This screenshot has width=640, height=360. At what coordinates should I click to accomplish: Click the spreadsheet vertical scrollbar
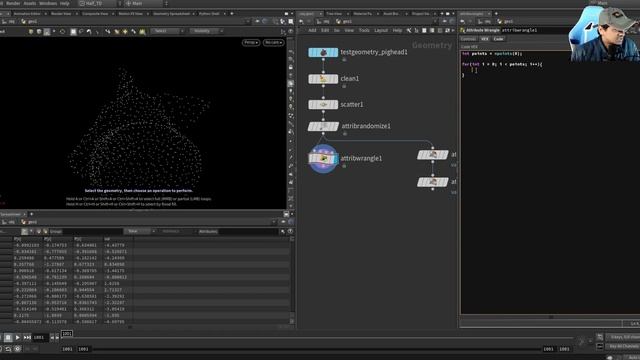click(292, 280)
